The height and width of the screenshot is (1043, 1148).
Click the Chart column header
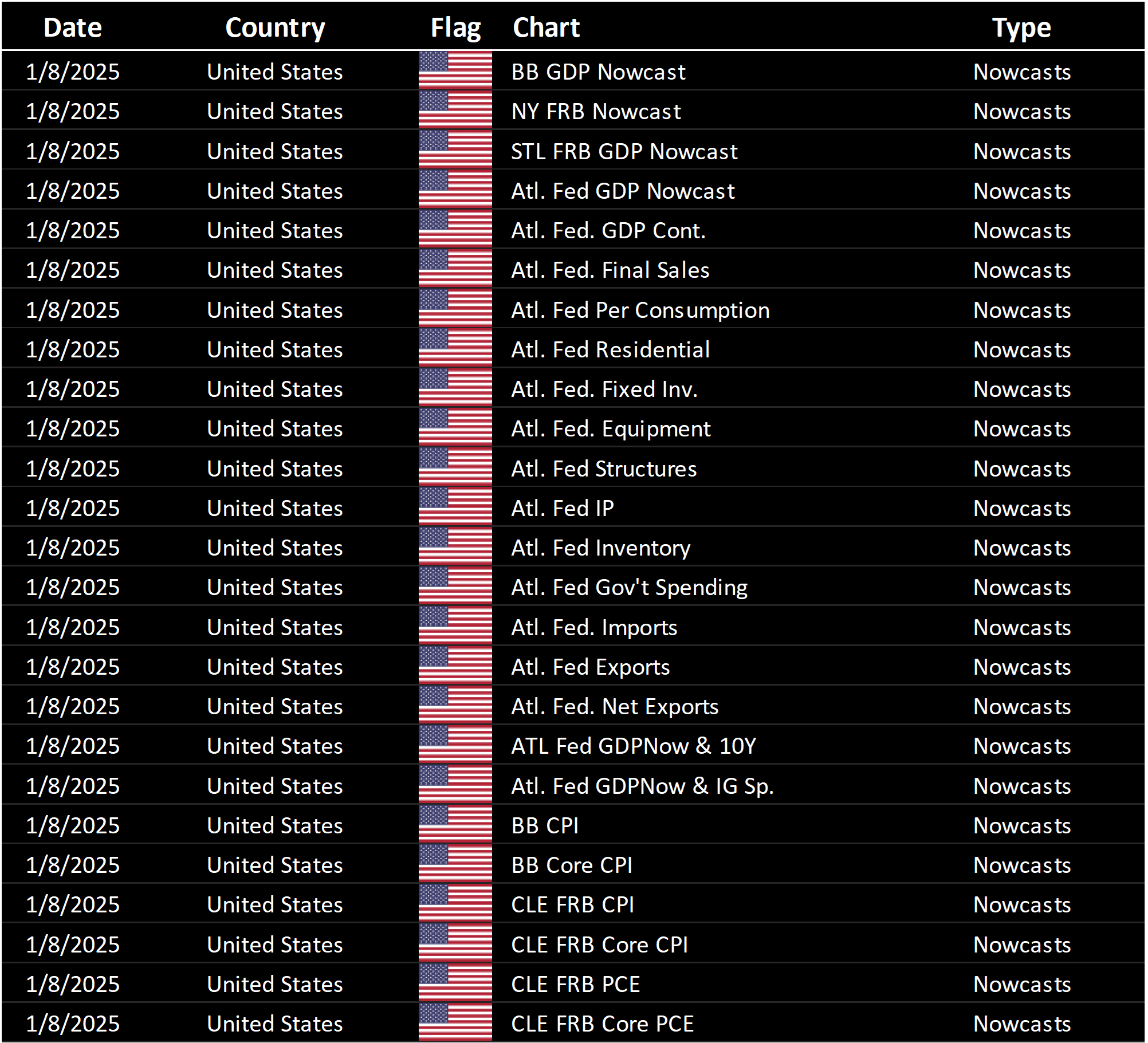click(546, 27)
